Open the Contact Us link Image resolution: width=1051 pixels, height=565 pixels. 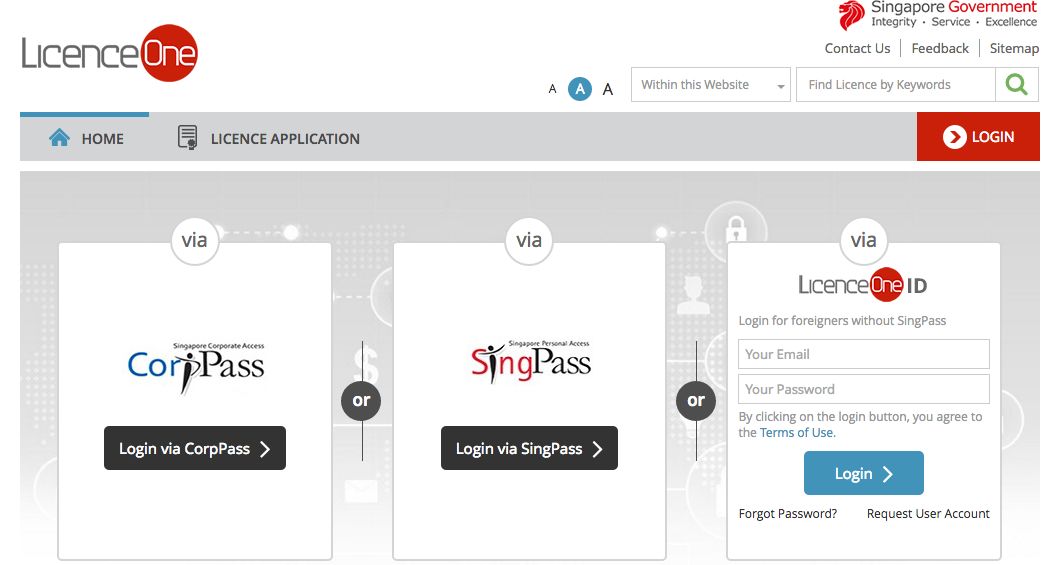tap(857, 48)
